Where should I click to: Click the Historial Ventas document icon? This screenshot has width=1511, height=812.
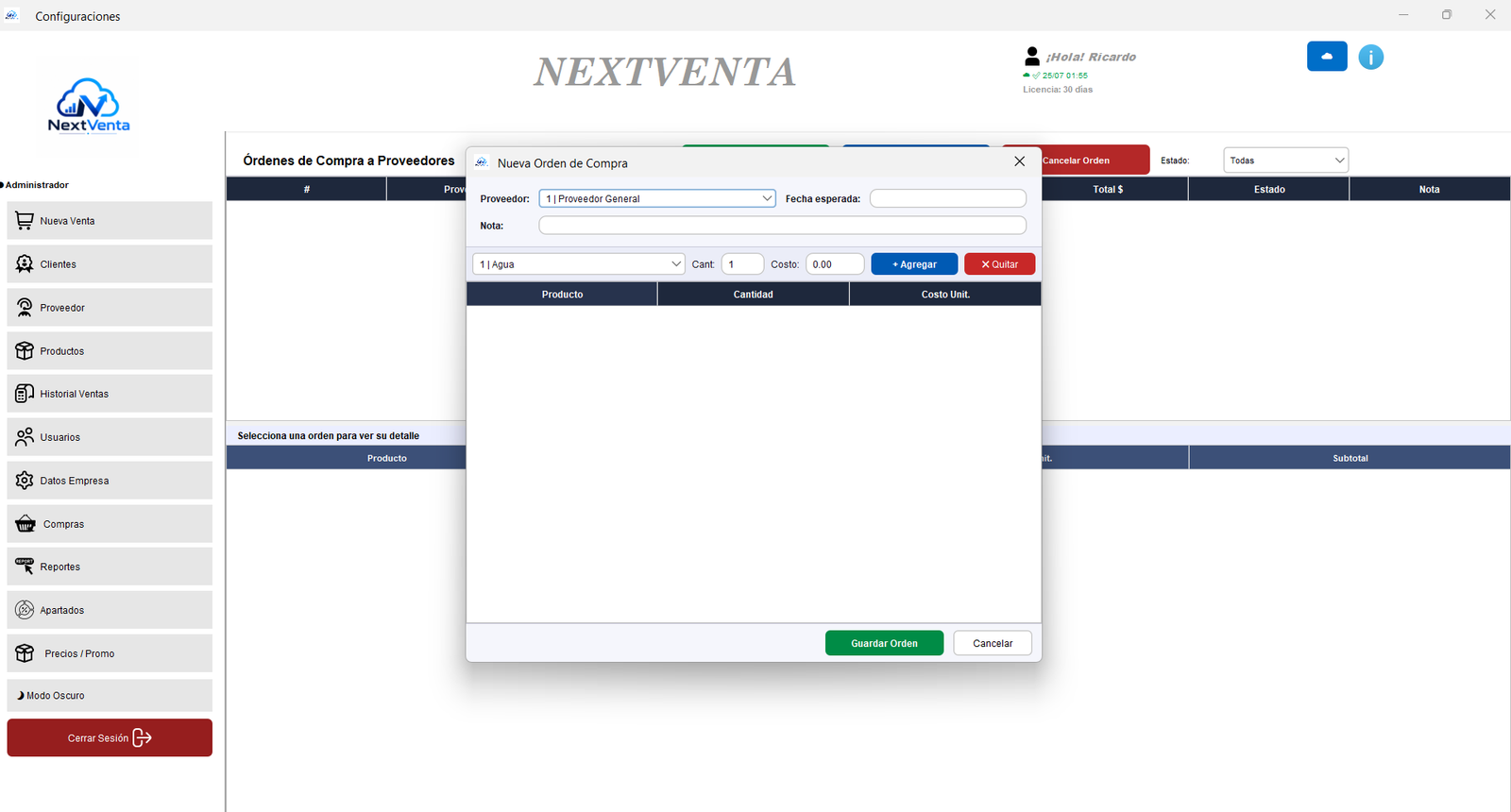pyautogui.click(x=25, y=394)
